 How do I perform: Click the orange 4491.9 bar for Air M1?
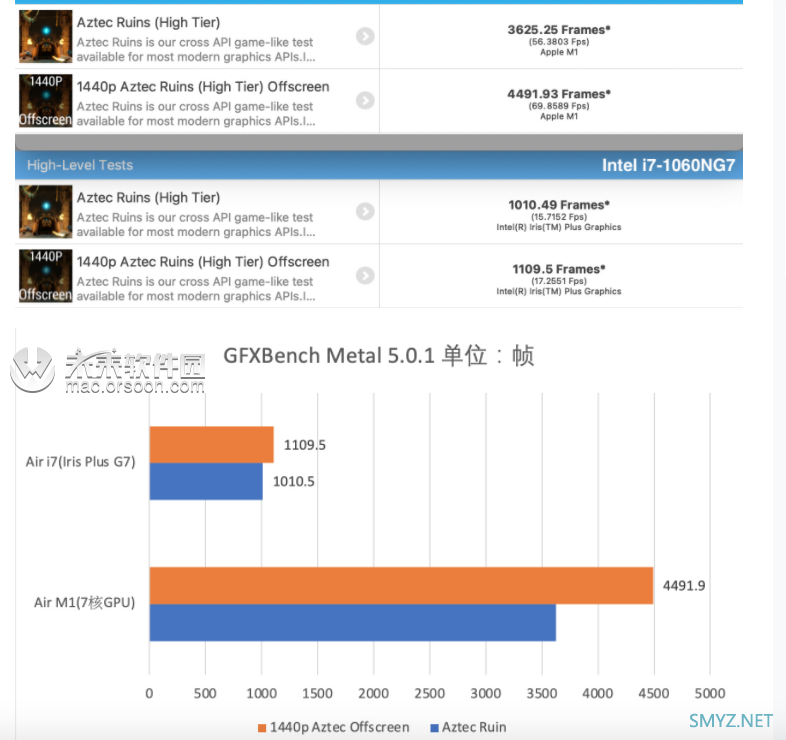point(401,586)
